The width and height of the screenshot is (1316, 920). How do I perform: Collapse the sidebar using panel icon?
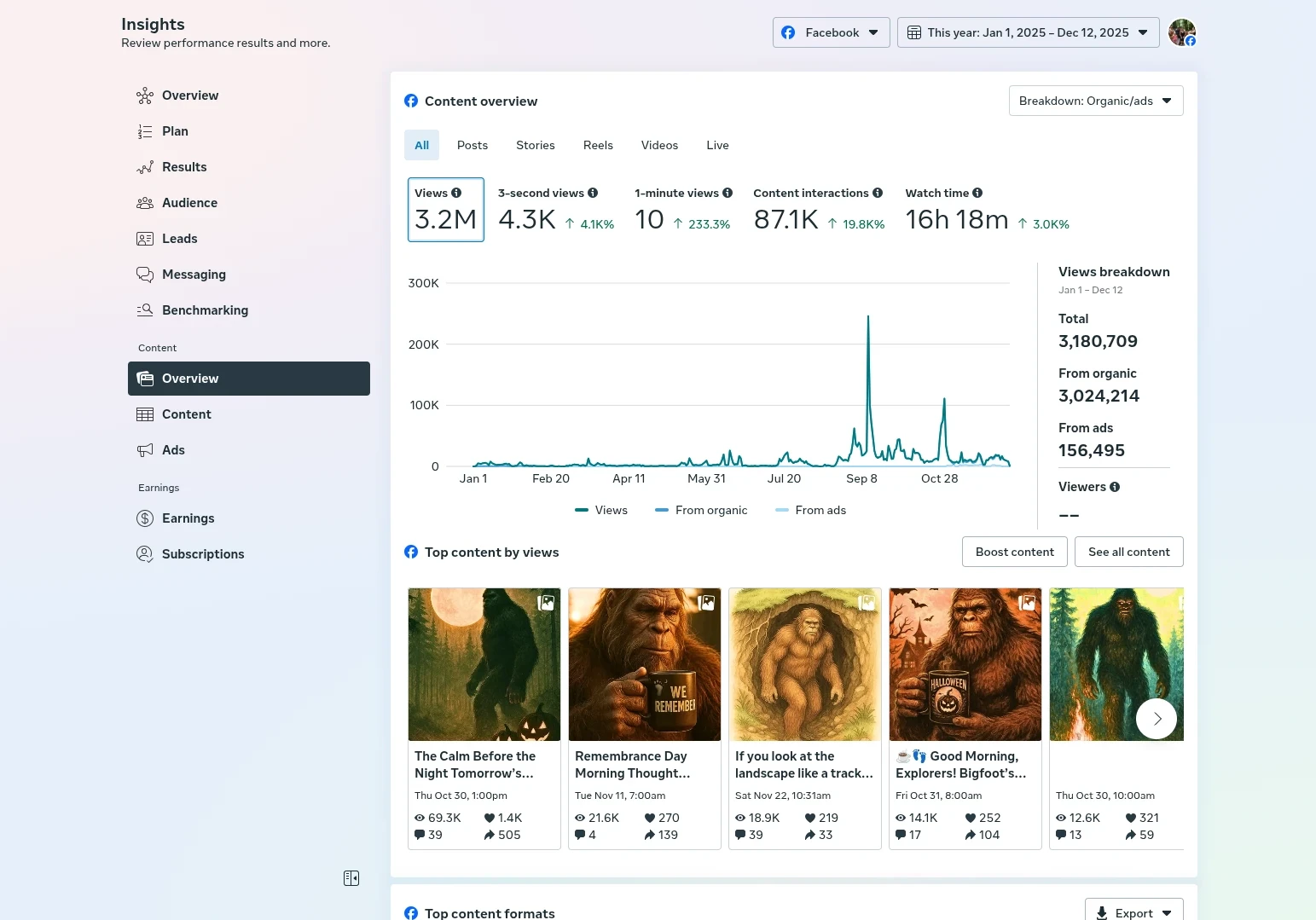pos(351,878)
